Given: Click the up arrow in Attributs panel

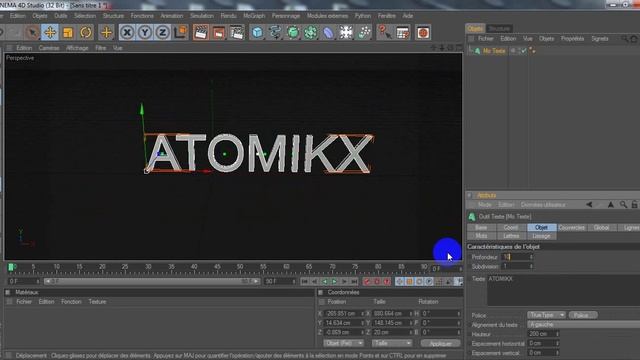Looking at the screenshot, I should pos(611,204).
